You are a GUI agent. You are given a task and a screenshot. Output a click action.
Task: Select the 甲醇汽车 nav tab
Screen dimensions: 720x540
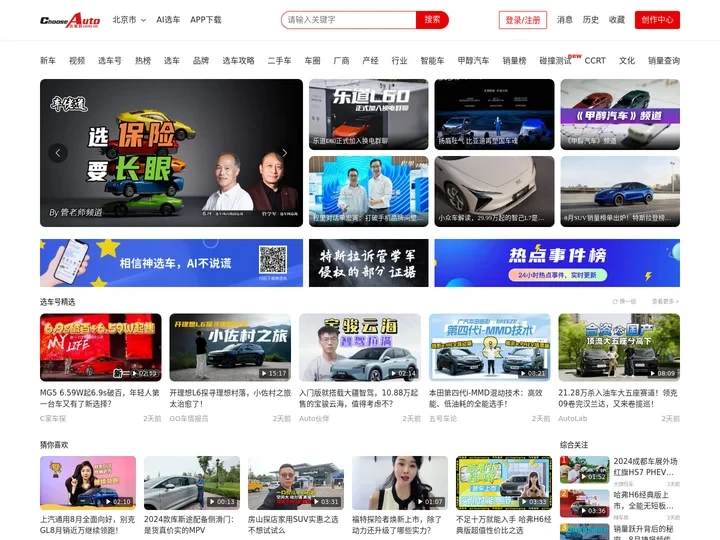tap(473, 61)
